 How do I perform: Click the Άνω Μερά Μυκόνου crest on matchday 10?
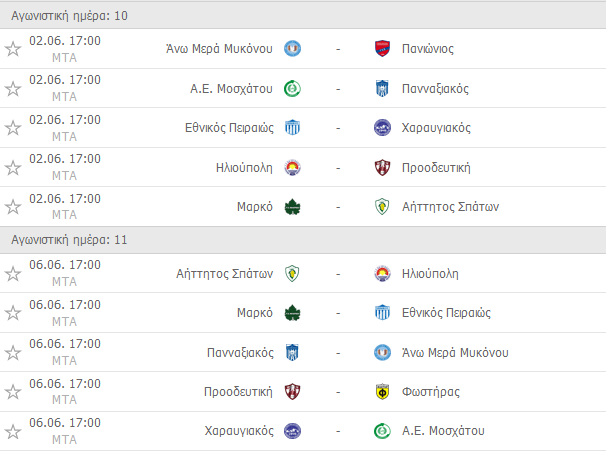pyautogui.click(x=293, y=48)
